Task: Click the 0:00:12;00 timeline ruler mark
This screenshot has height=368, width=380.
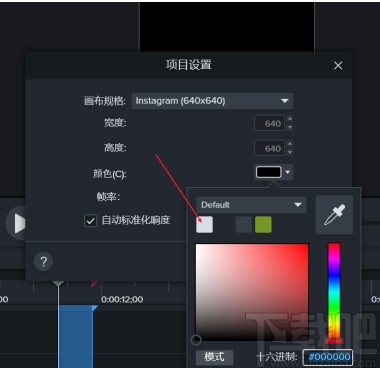Action: click(x=122, y=299)
